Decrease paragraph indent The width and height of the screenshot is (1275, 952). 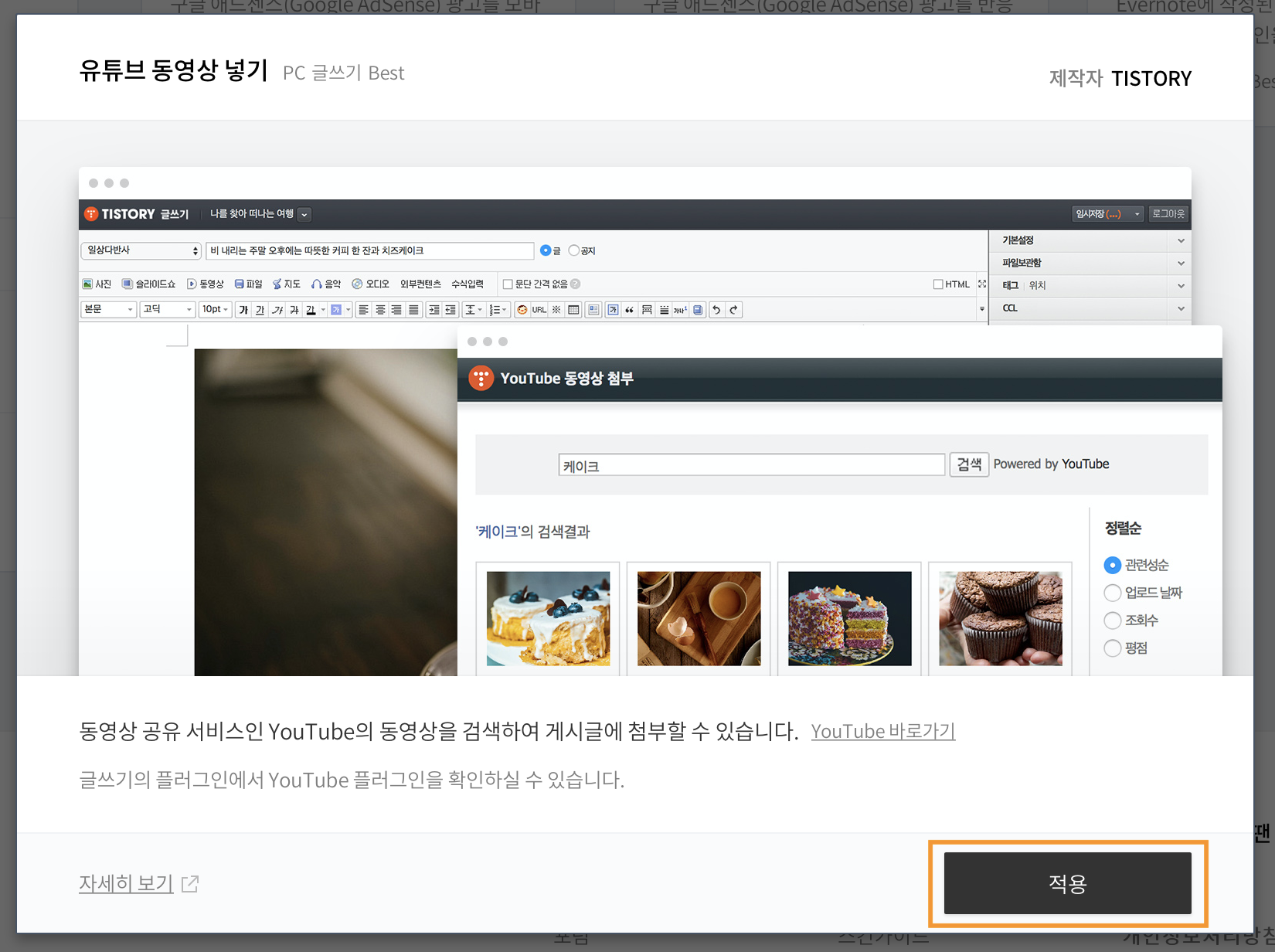(x=450, y=310)
